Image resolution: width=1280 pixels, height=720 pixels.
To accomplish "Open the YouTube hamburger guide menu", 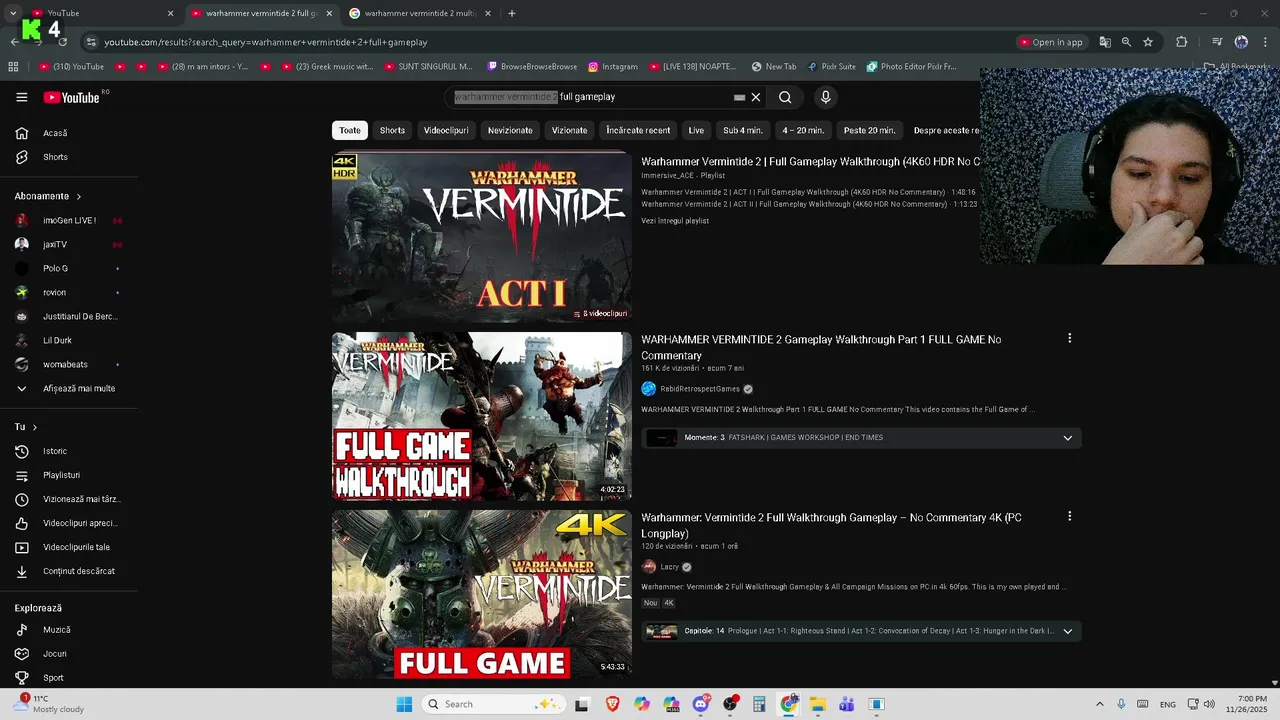I will (21, 97).
